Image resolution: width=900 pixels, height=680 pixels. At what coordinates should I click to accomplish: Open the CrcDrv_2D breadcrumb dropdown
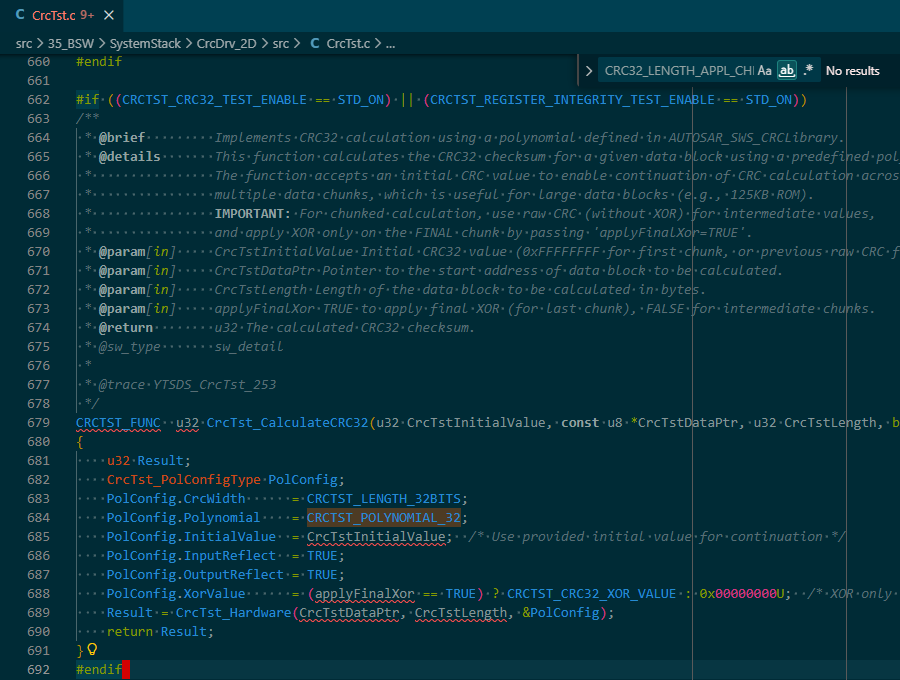227,44
